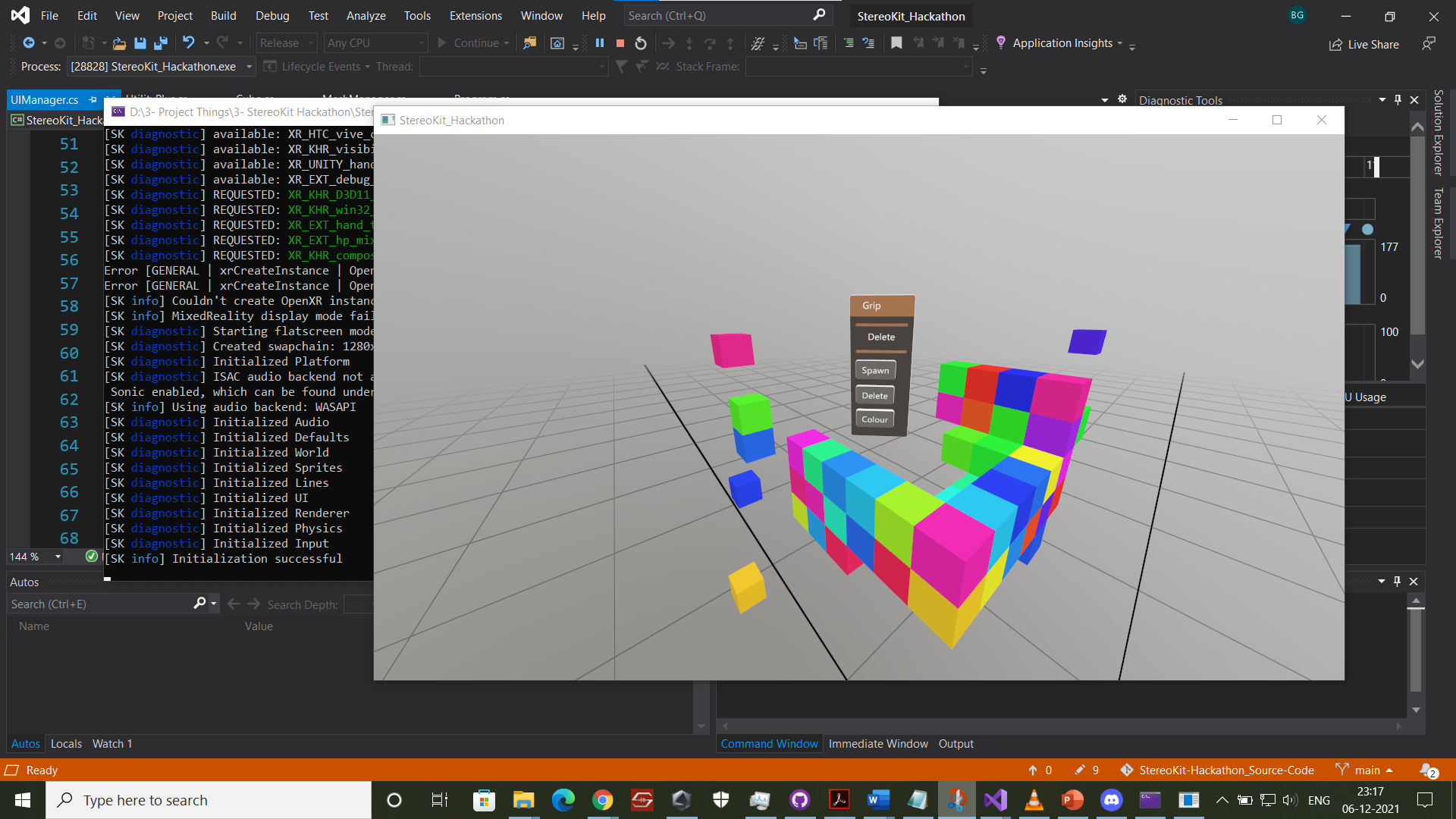
Task: Click the Break All pause icon
Action: [x=600, y=43]
